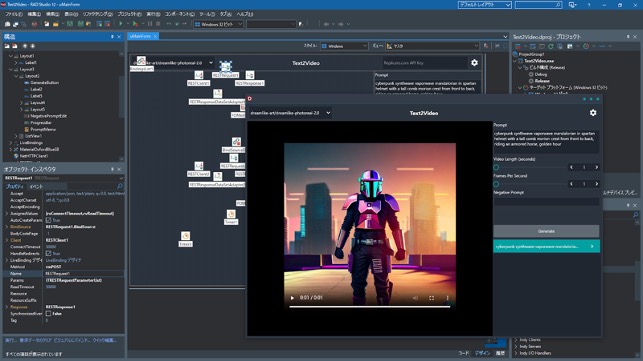Select the RESTResponse1 component icon on form
643x361 pixels.
click(x=250, y=75)
